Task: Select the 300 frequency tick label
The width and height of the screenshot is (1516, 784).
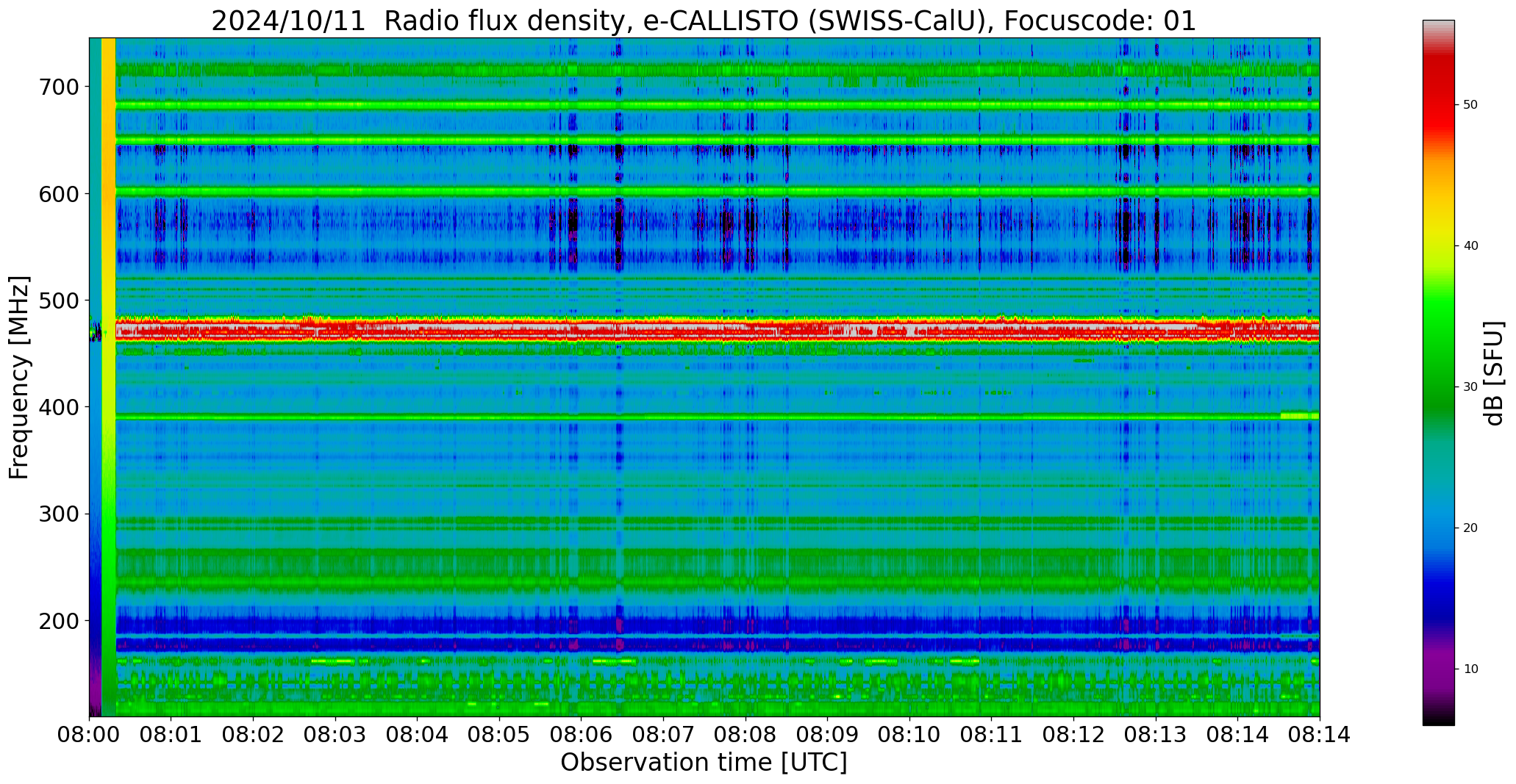Action: click(57, 514)
